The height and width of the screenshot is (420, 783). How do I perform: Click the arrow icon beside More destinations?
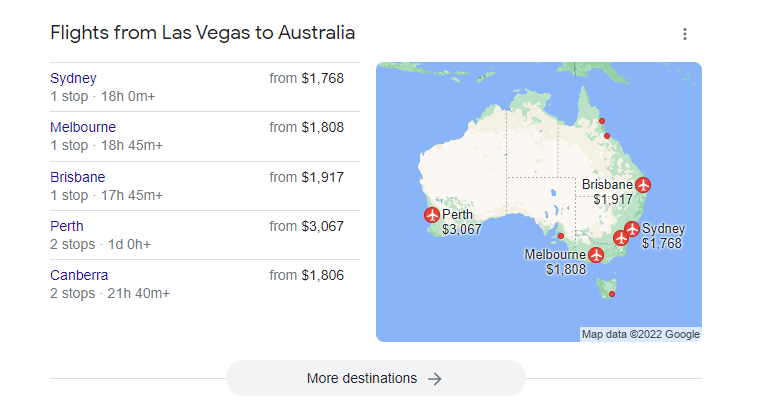tap(435, 379)
